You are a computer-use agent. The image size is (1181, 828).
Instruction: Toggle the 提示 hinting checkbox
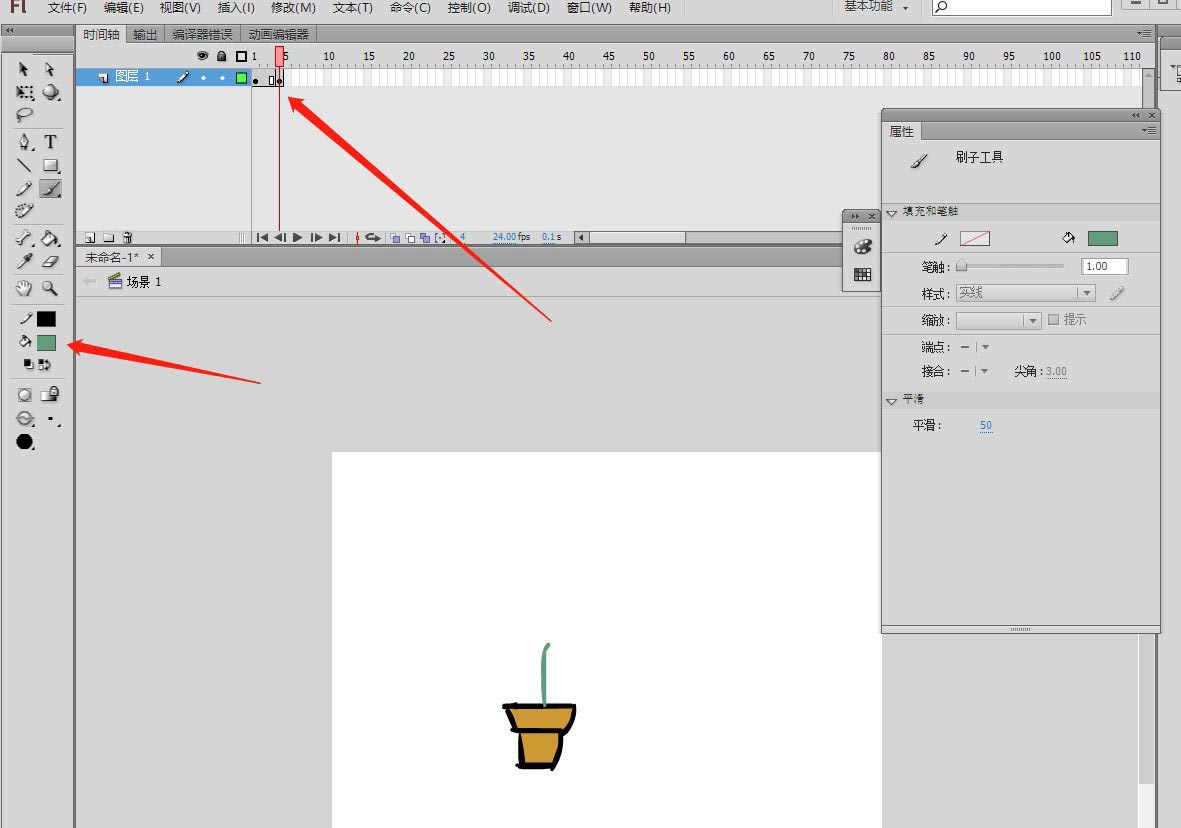click(1053, 320)
